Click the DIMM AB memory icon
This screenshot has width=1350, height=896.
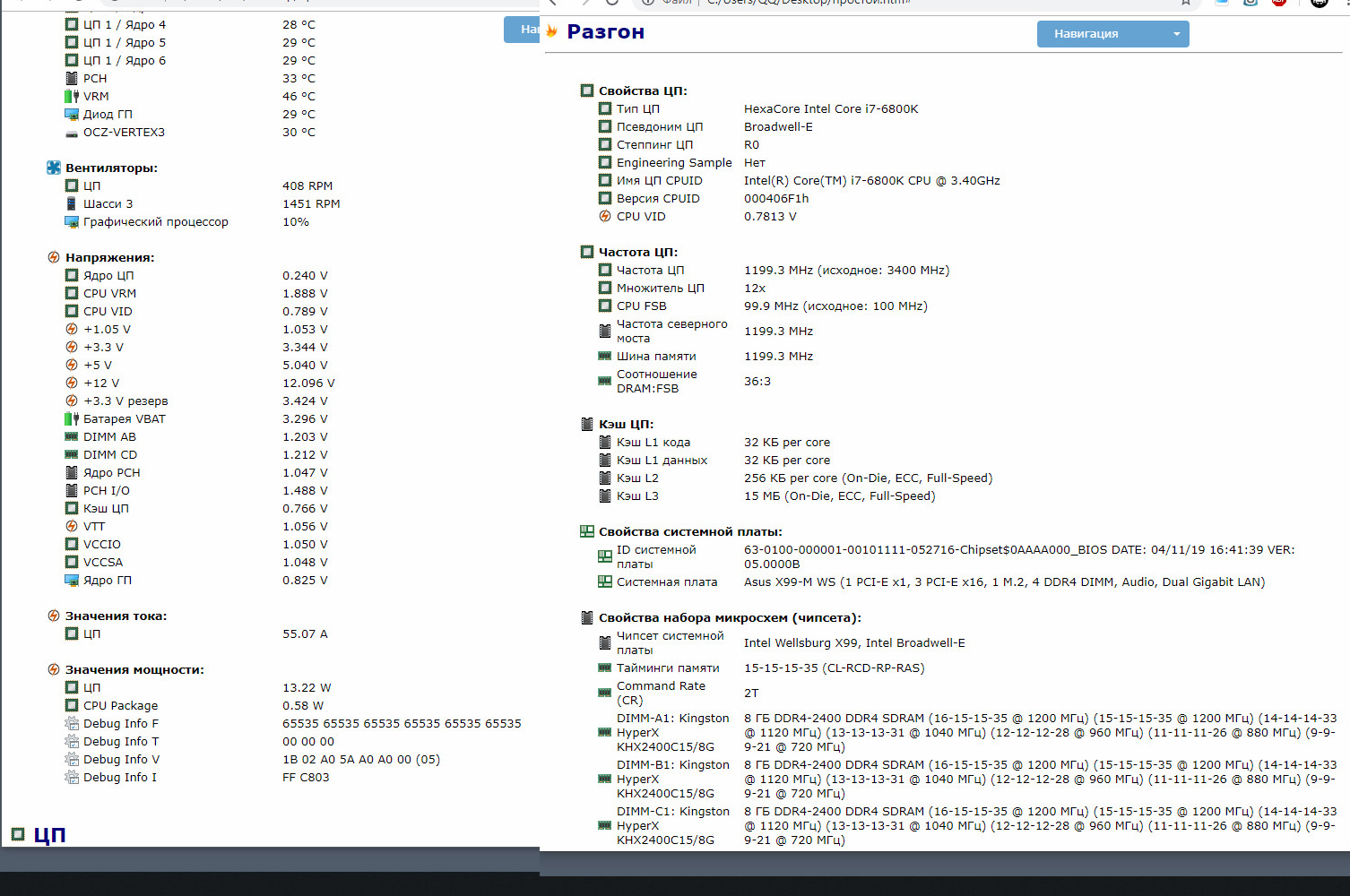(72, 436)
